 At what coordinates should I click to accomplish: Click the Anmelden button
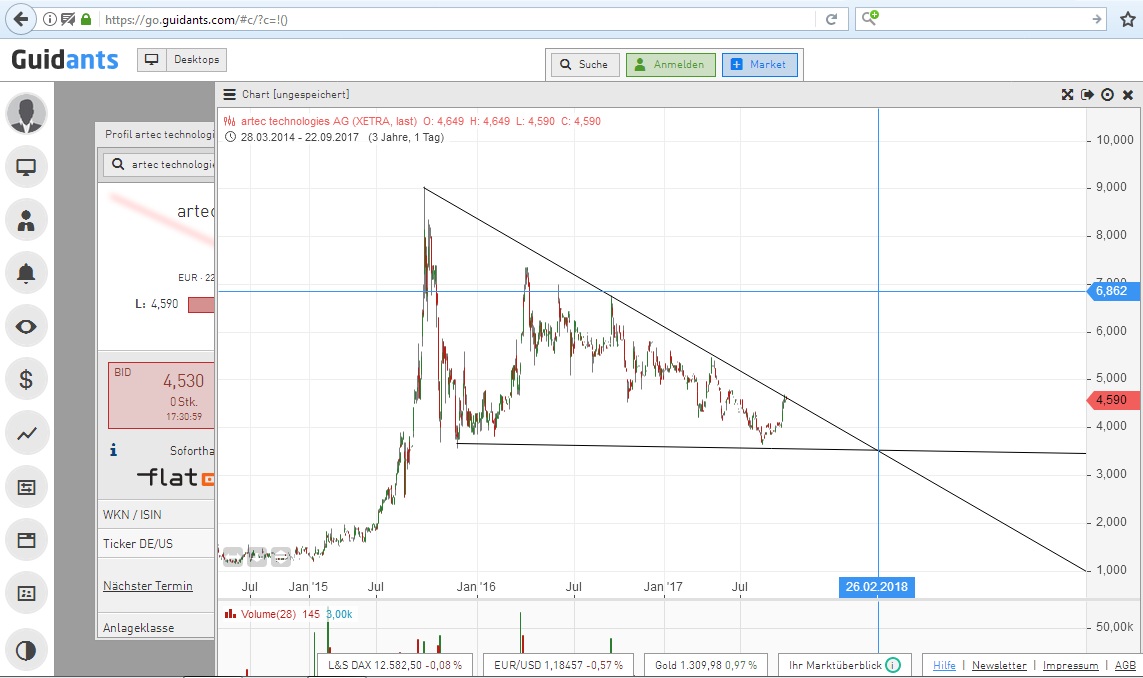pos(671,65)
